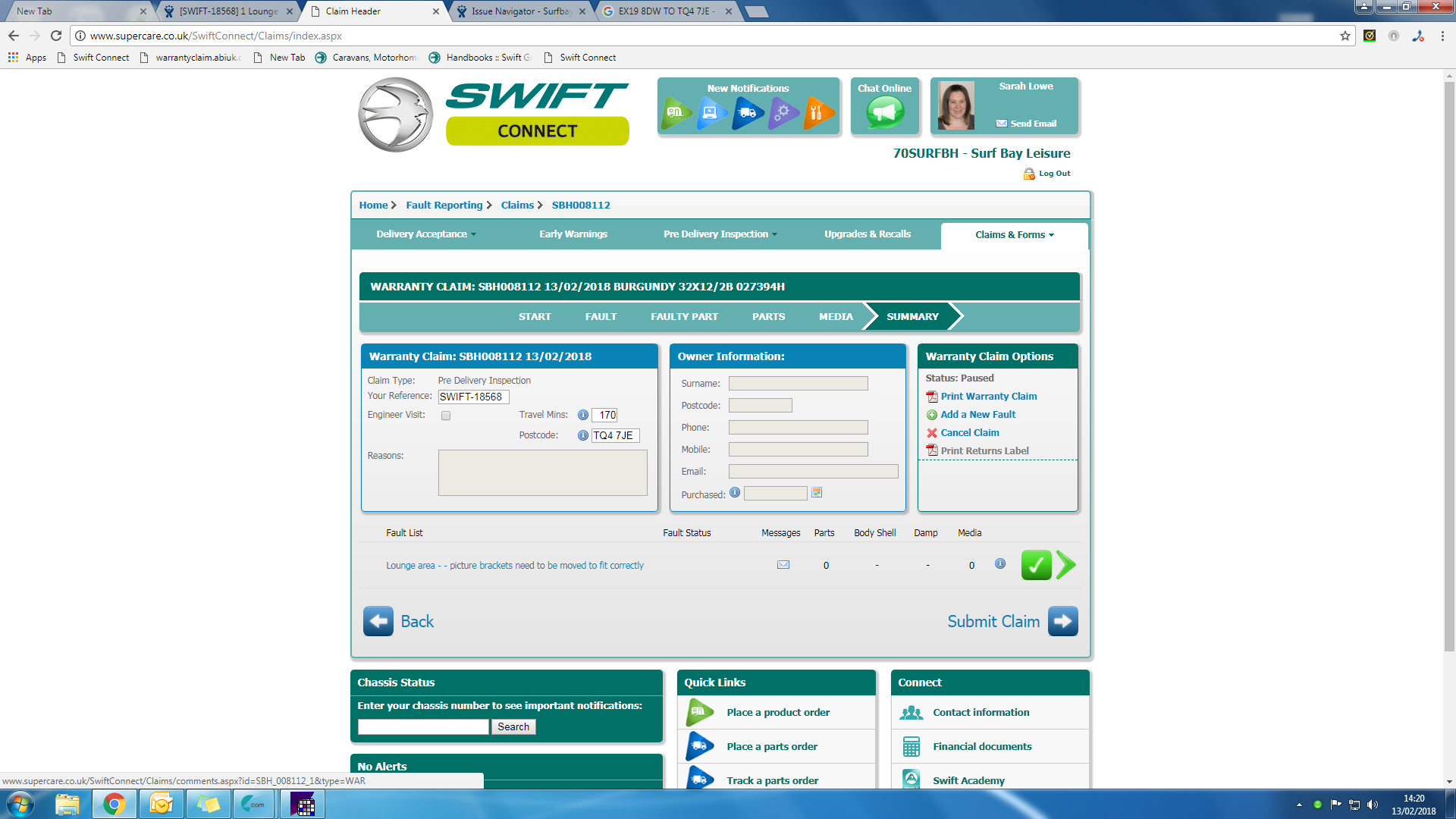
Task: Click the chassis Search button
Action: coord(513,726)
